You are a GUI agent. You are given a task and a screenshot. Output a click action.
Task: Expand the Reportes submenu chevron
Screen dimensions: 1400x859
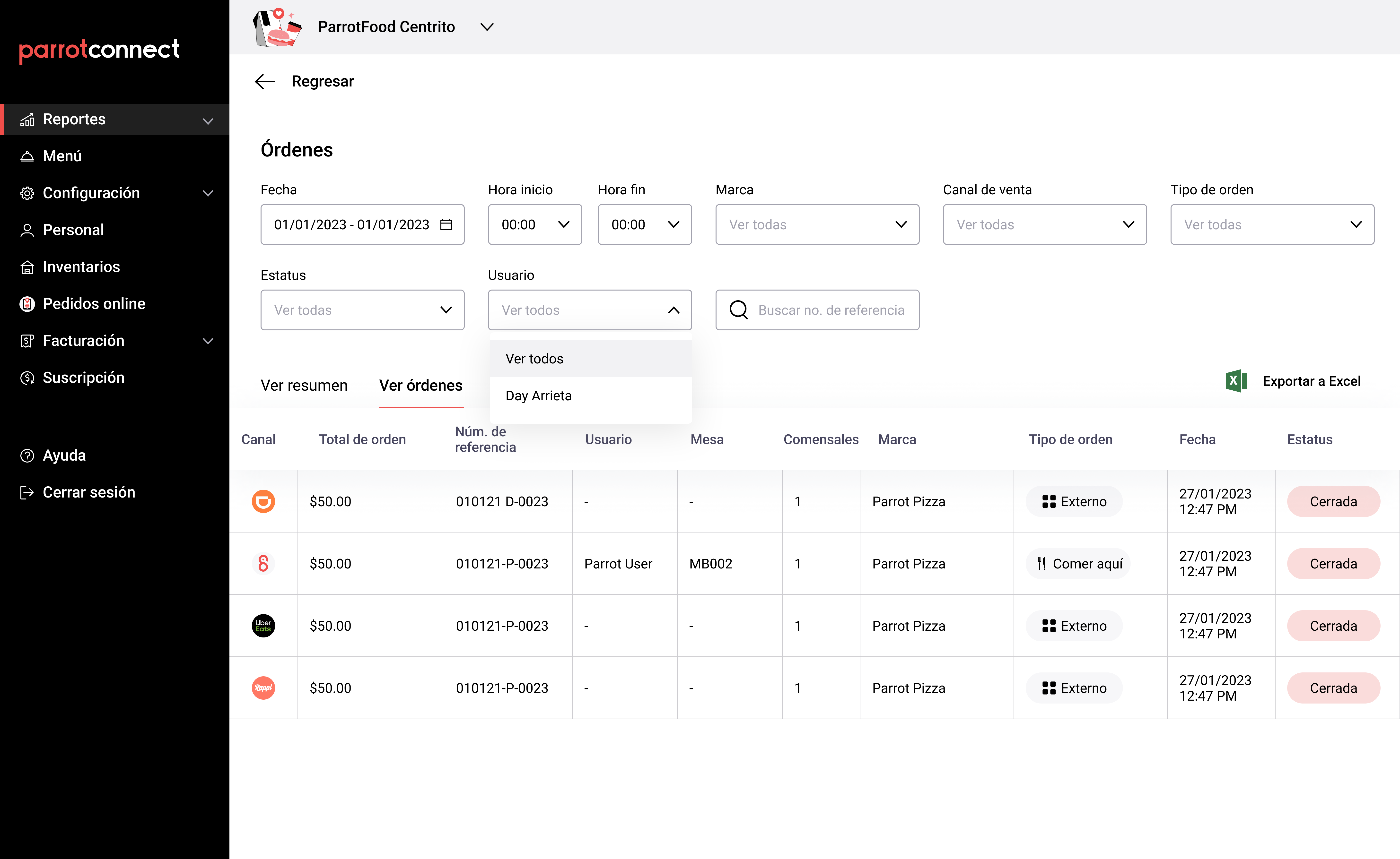click(x=208, y=121)
